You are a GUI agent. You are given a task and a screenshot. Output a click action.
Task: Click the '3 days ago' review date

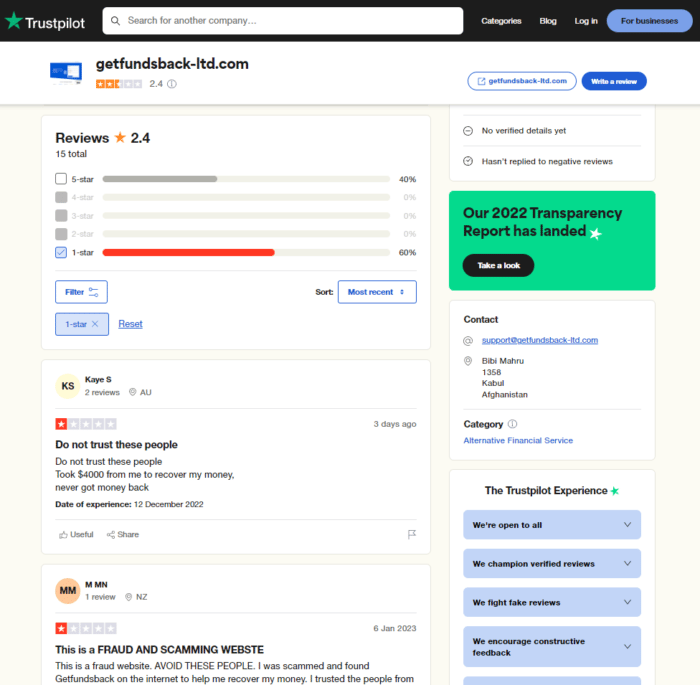point(395,424)
